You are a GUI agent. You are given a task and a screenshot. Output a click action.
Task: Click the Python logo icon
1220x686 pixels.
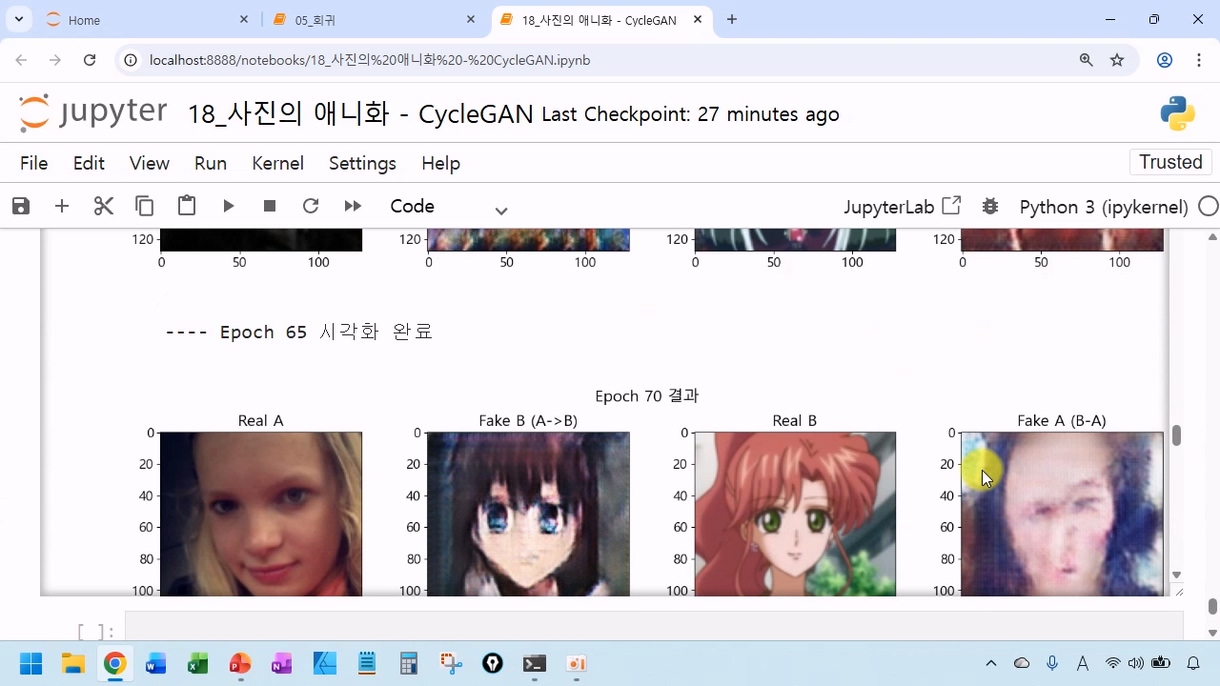(x=1178, y=113)
